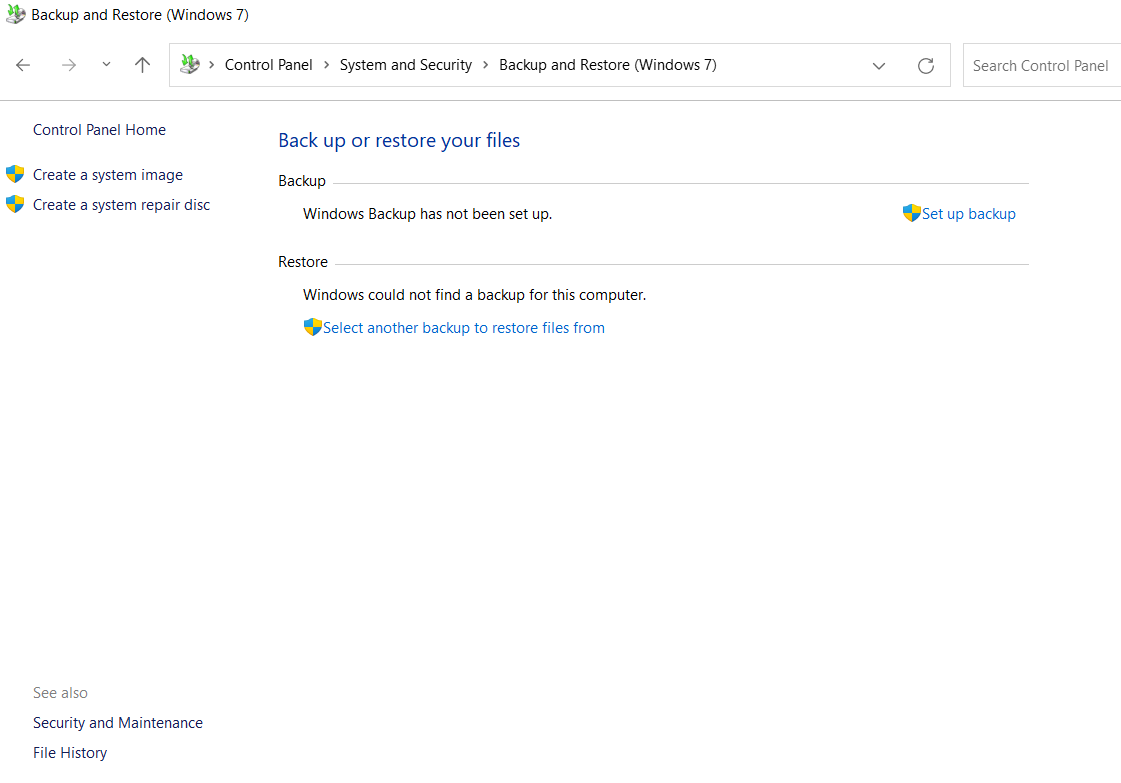Open the recent locations dropdown arrow
Image resolution: width=1121 pixels, height=783 pixels.
point(106,65)
